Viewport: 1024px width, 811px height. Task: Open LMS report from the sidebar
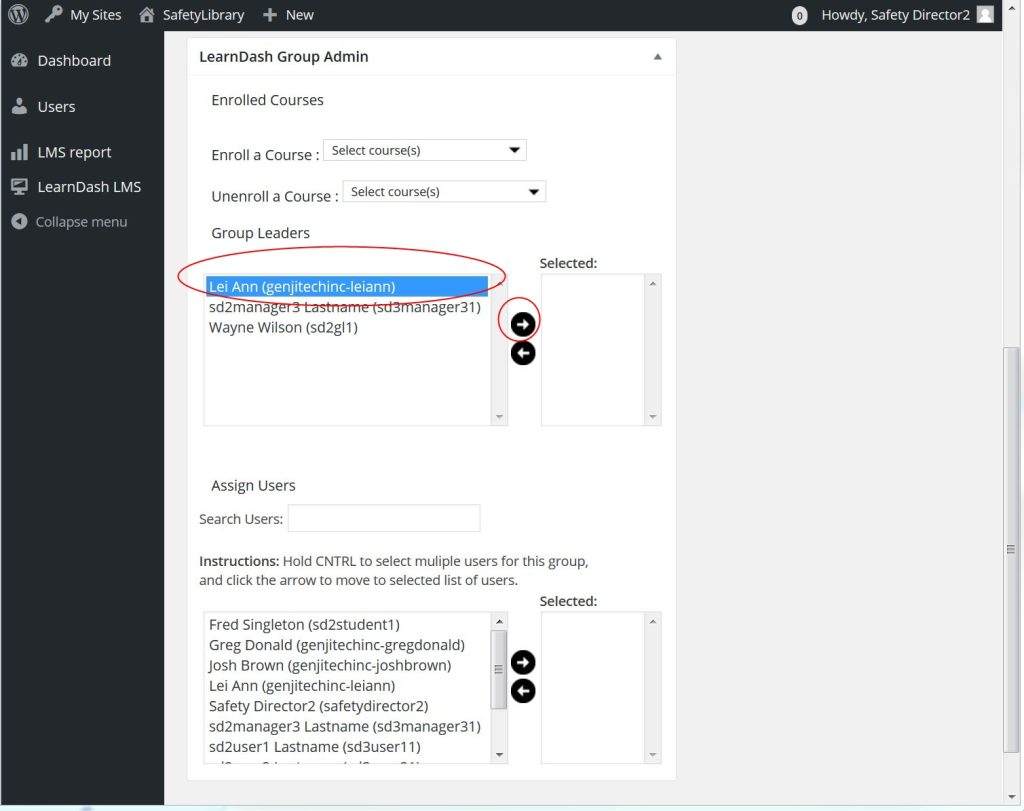coord(74,153)
